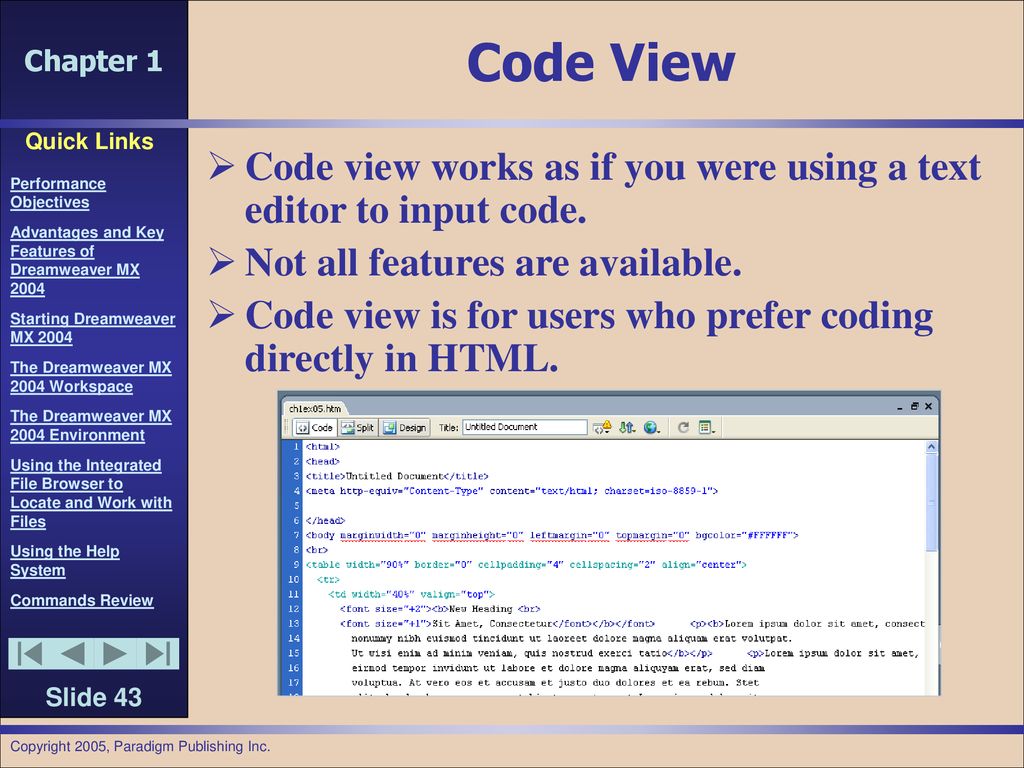
Task: Select the ch1ex05.htm document tab
Action: [x=315, y=409]
